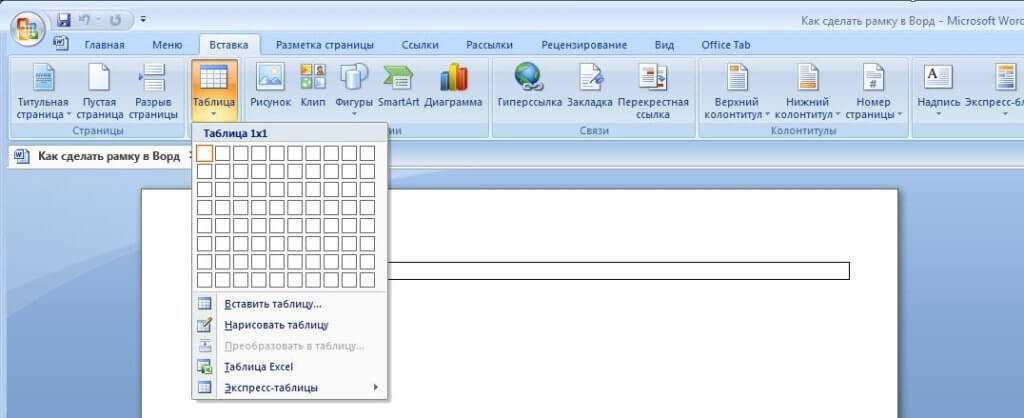Image resolution: width=1024 pixels, height=418 pixels.
Task: Select the top-left 1x1 grid cell
Action: 204,153
